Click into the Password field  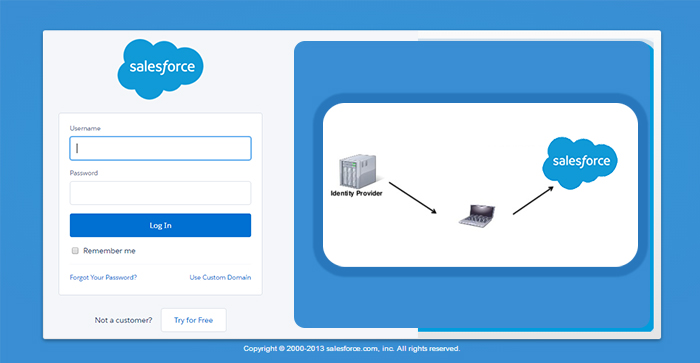click(x=160, y=193)
